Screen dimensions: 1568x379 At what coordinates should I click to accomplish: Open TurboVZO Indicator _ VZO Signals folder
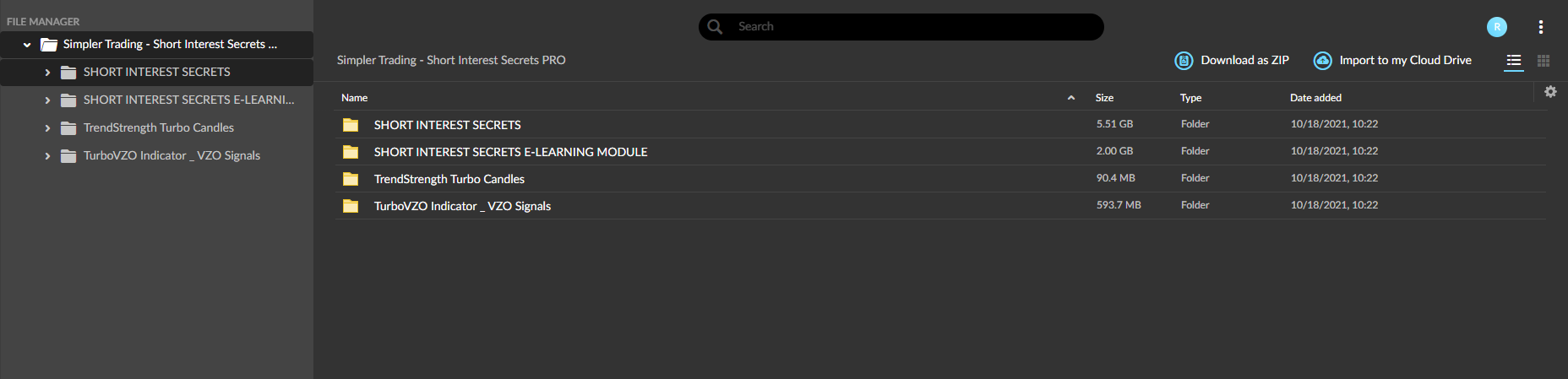462,206
